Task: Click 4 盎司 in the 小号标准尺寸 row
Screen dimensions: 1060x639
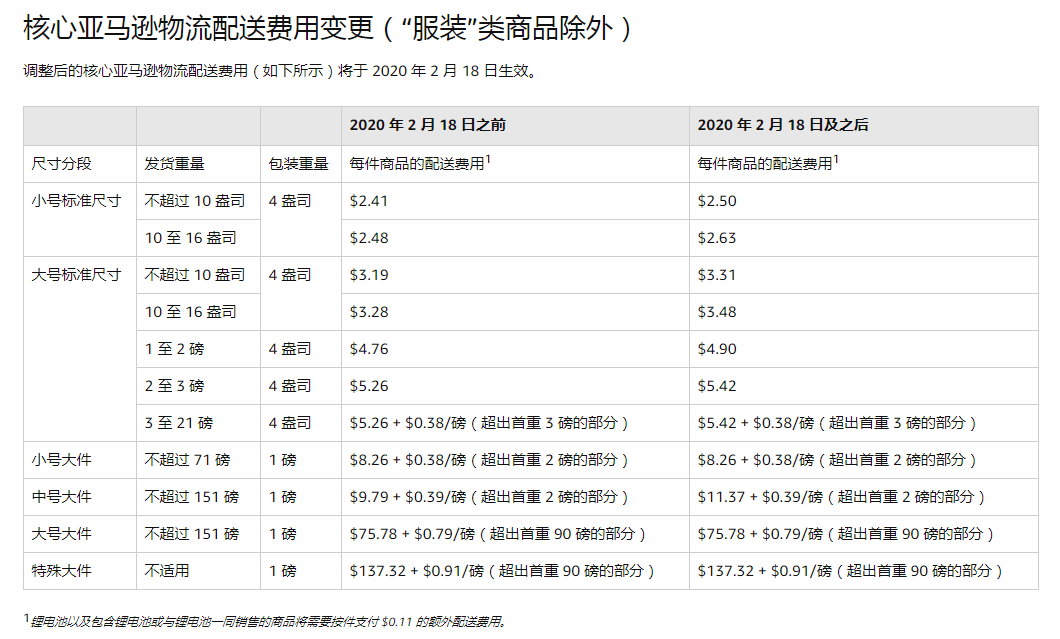Action: click(290, 201)
